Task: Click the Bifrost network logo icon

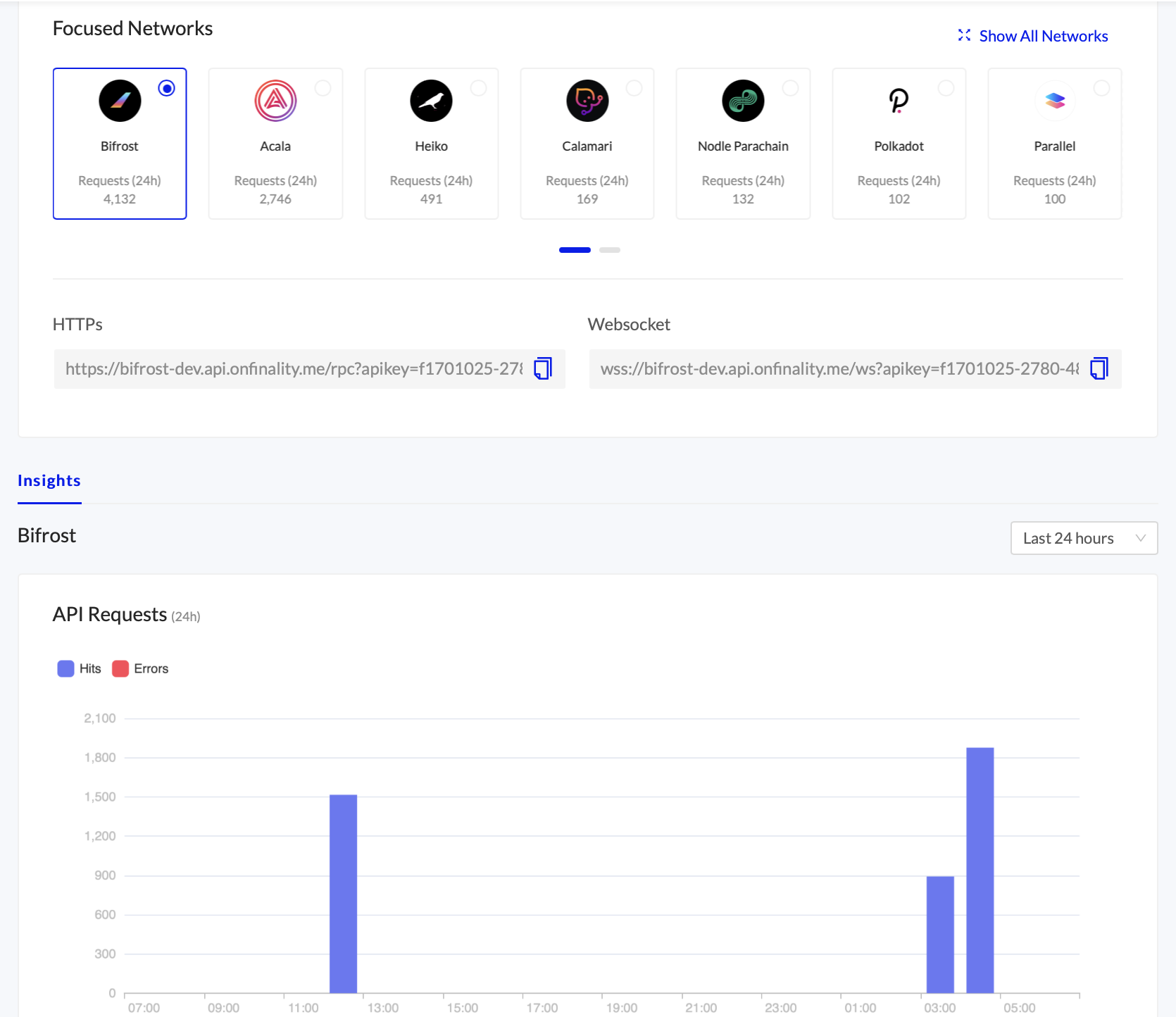Action: 120,101
